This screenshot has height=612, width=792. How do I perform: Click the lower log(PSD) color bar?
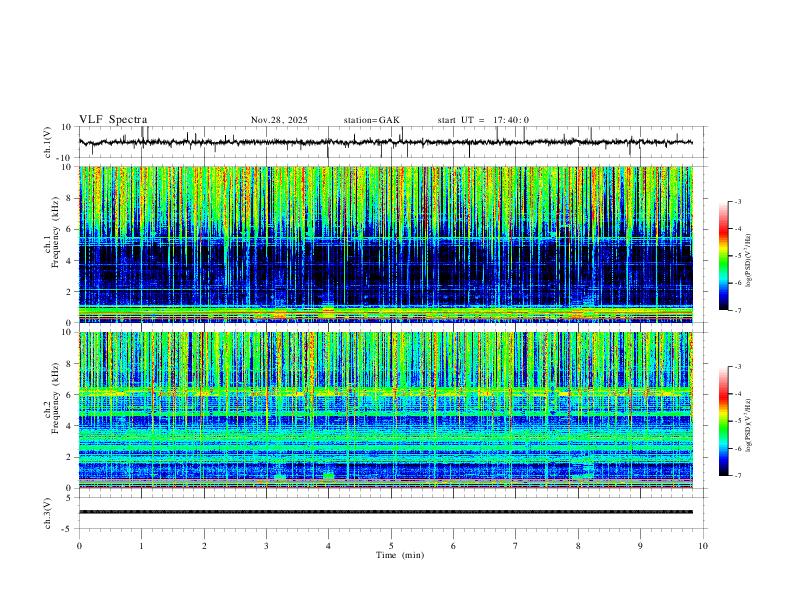723,421
